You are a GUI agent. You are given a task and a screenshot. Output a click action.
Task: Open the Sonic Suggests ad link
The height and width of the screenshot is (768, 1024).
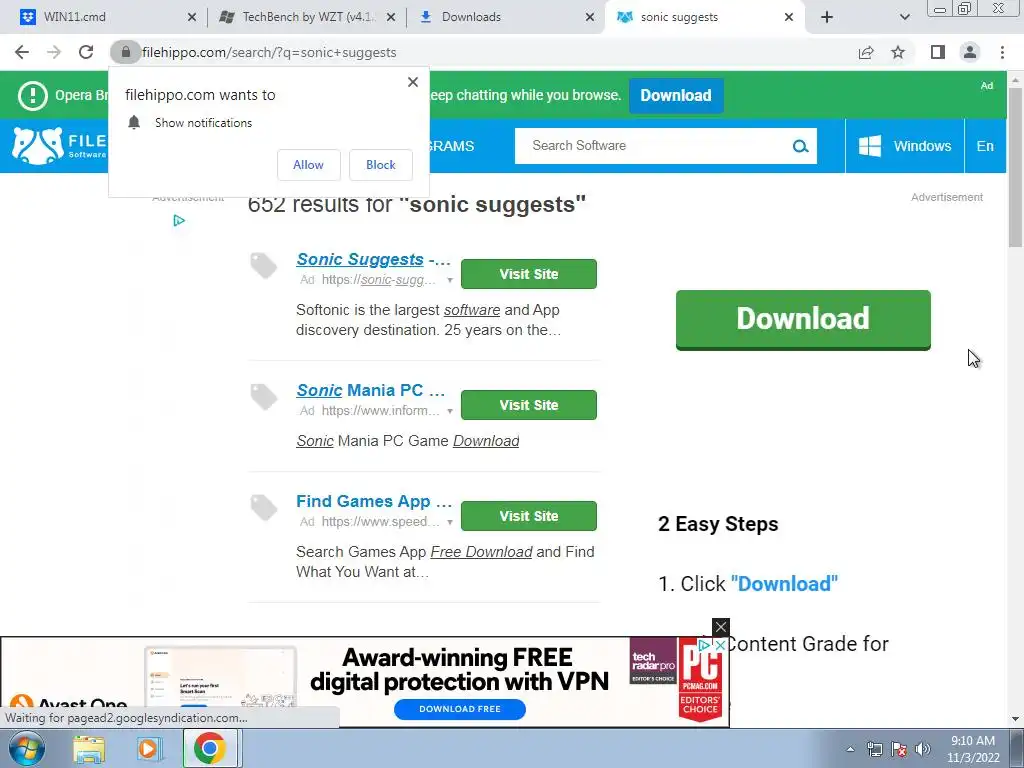pyautogui.click(x=374, y=259)
